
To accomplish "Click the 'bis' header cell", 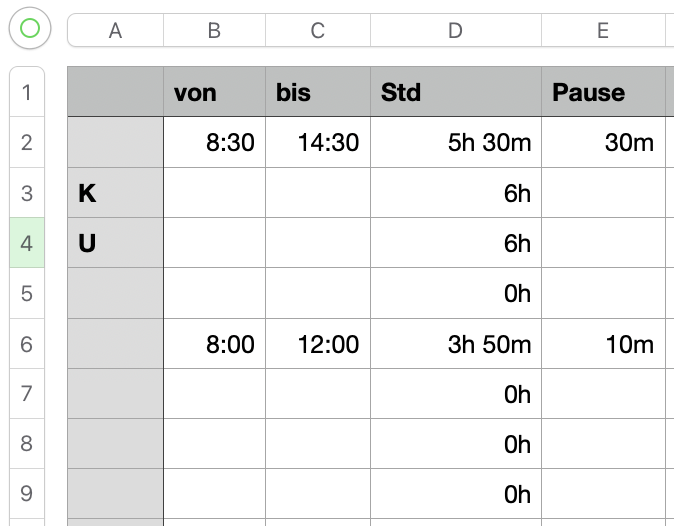I will pos(317,93).
